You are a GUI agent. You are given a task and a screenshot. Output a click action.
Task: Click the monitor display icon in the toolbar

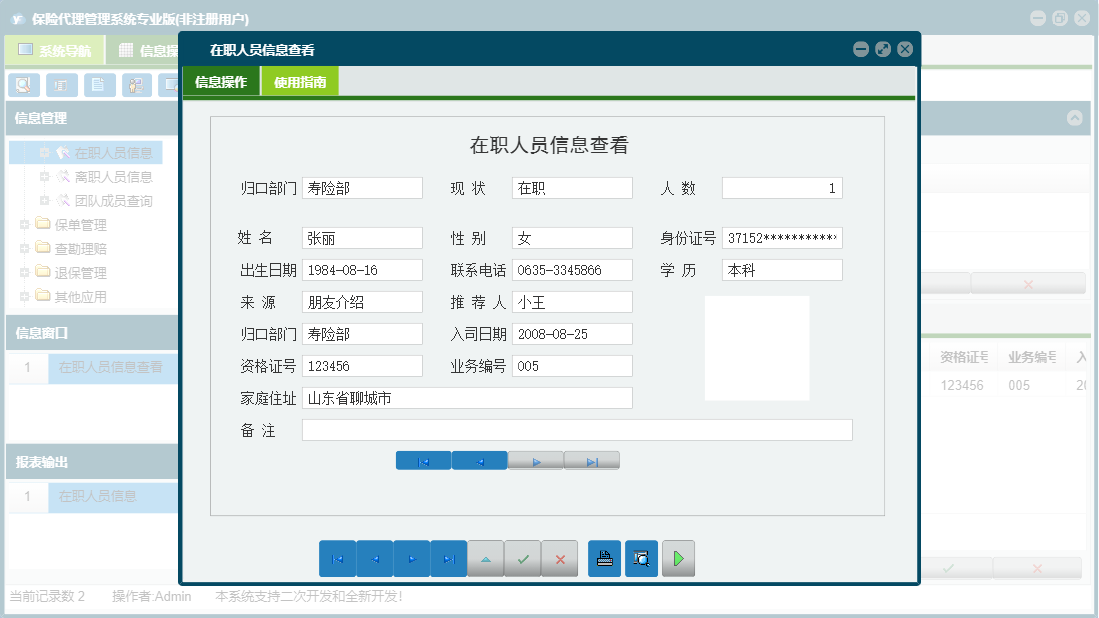coord(172,85)
